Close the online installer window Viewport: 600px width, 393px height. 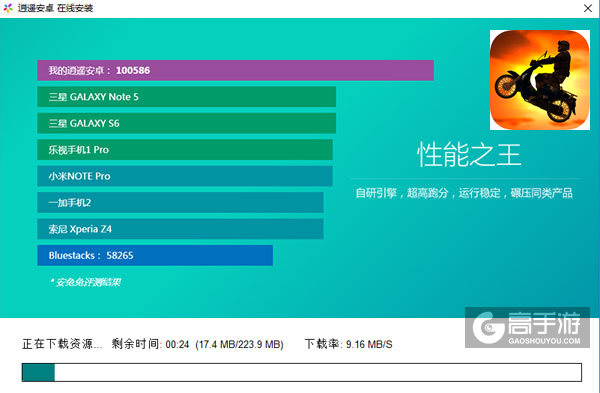588,8
